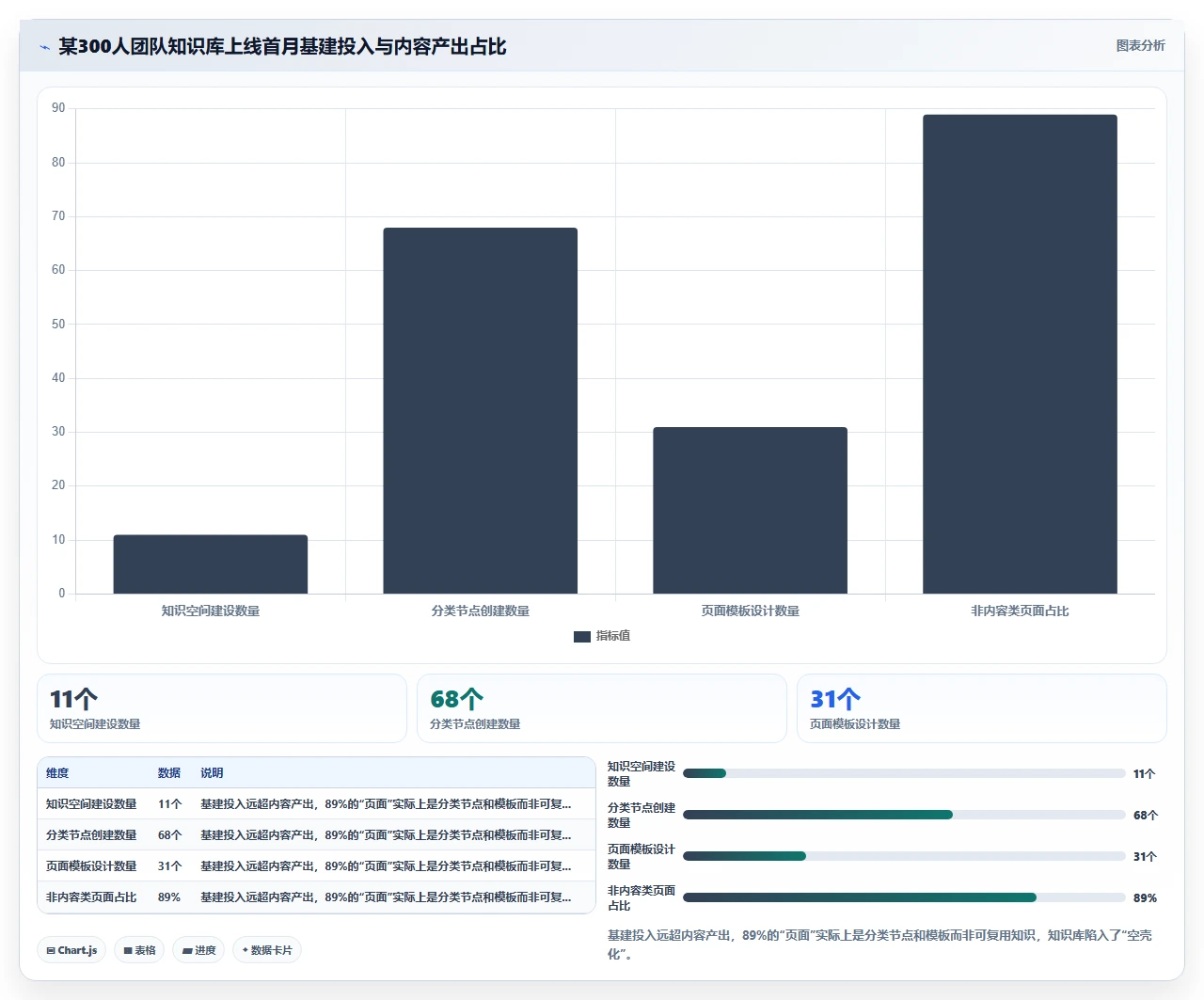The width and height of the screenshot is (1204, 1000).
Task: Click the 非内容类页面占比 chart bar
Action: (x=1021, y=355)
